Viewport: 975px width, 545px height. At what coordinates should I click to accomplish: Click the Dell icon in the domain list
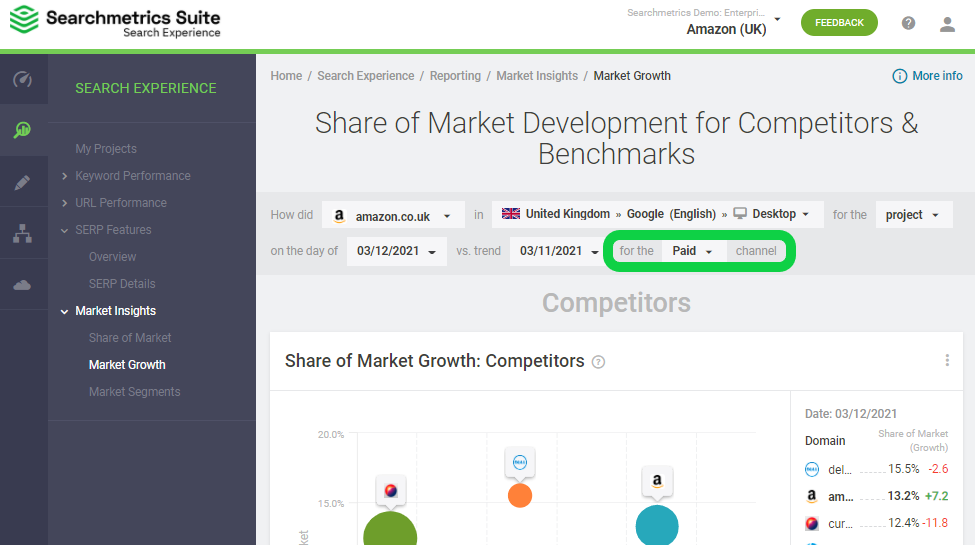pos(812,469)
